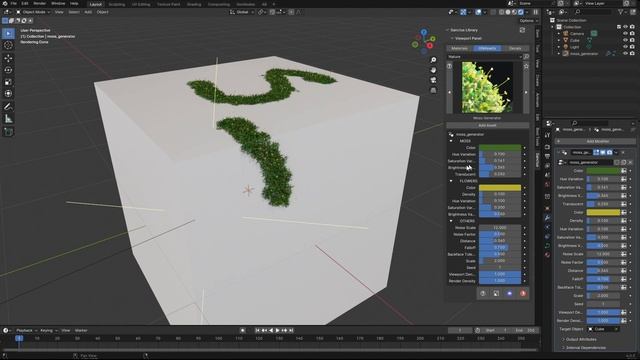Select the Scale tool in the toolbar
This screenshot has height=360, width=640.
click(8, 82)
